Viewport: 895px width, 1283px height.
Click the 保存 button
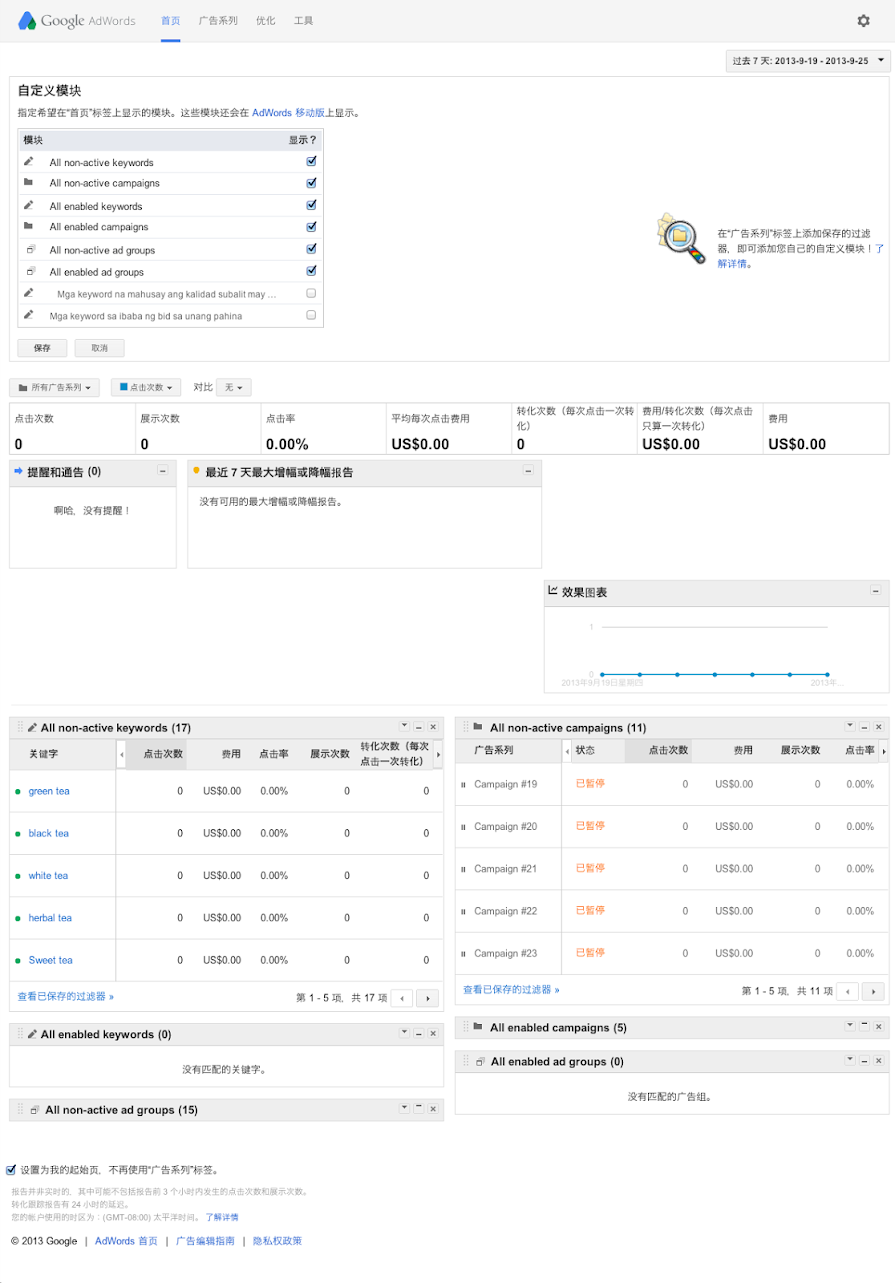coord(42,348)
